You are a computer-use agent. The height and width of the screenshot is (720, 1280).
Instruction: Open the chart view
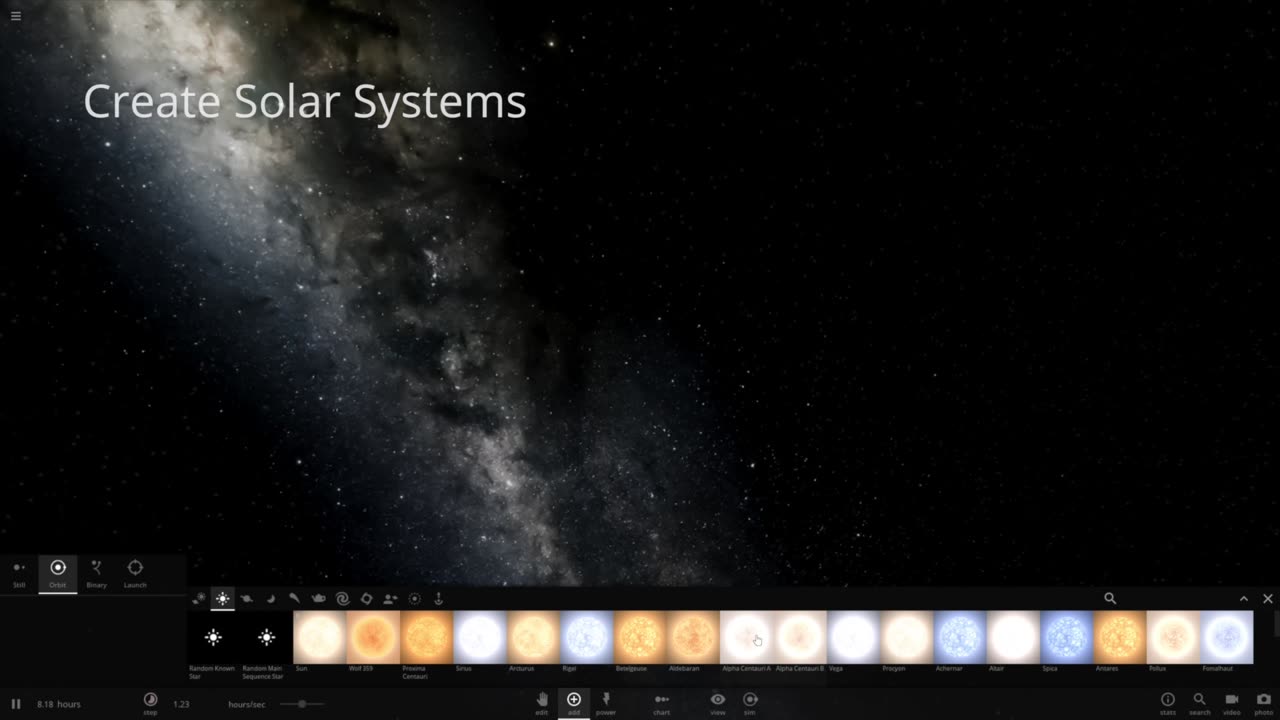tap(661, 702)
